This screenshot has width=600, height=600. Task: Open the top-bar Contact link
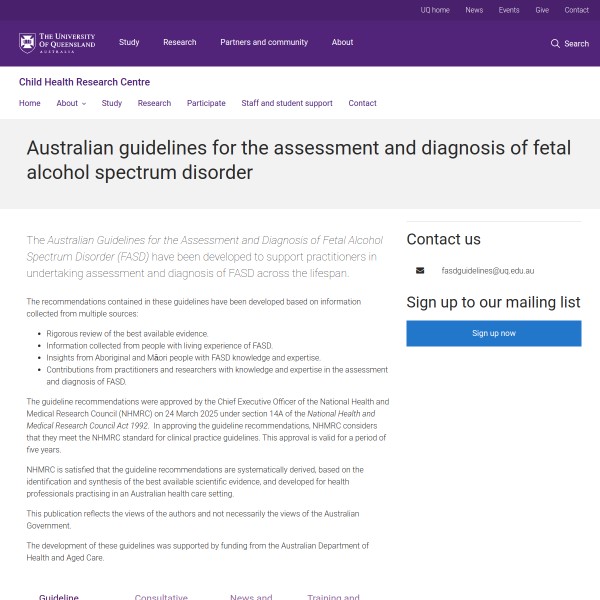click(577, 10)
